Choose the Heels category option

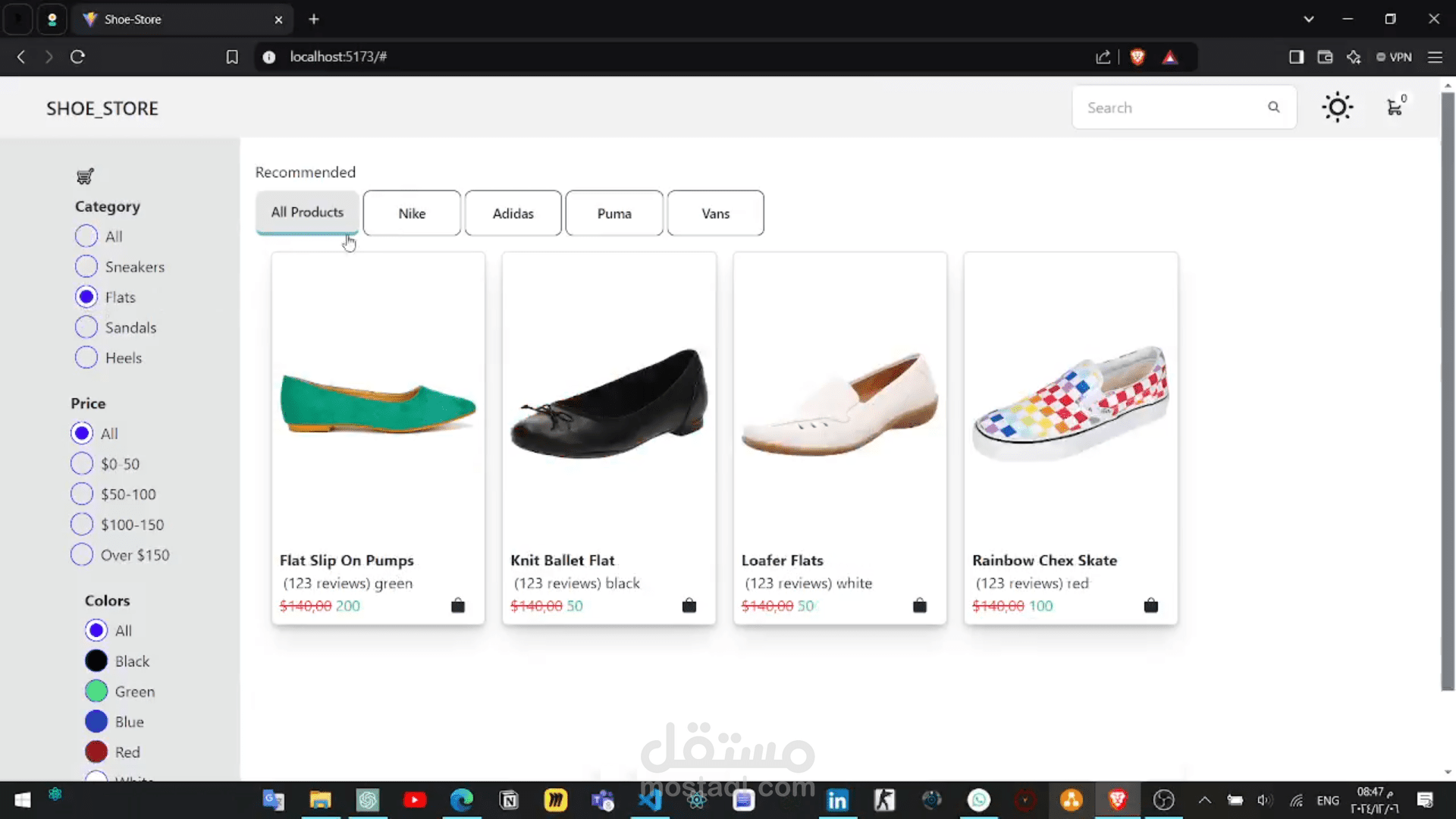click(86, 357)
